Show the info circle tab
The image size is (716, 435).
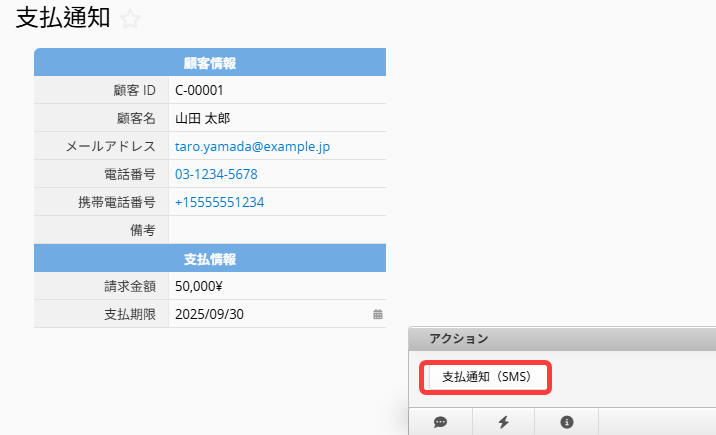(x=566, y=422)
